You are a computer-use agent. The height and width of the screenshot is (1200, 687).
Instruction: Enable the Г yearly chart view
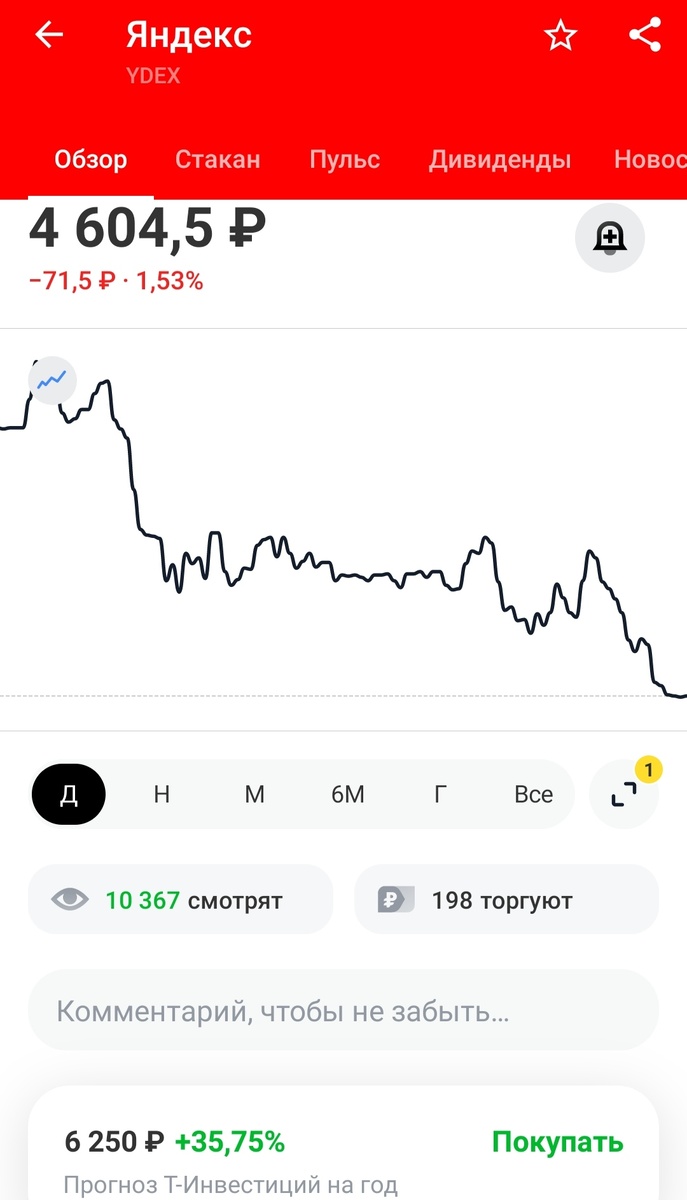(x=440, y=793)
